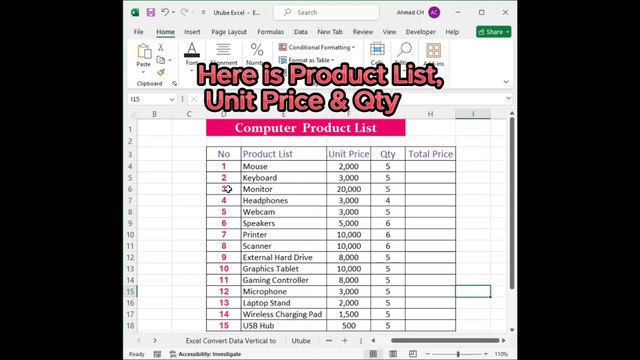The width and height of the screenshot is (640, 360).
Task: Select Excel Convert Data Vertical sheet tab
Action: (231, 340)
